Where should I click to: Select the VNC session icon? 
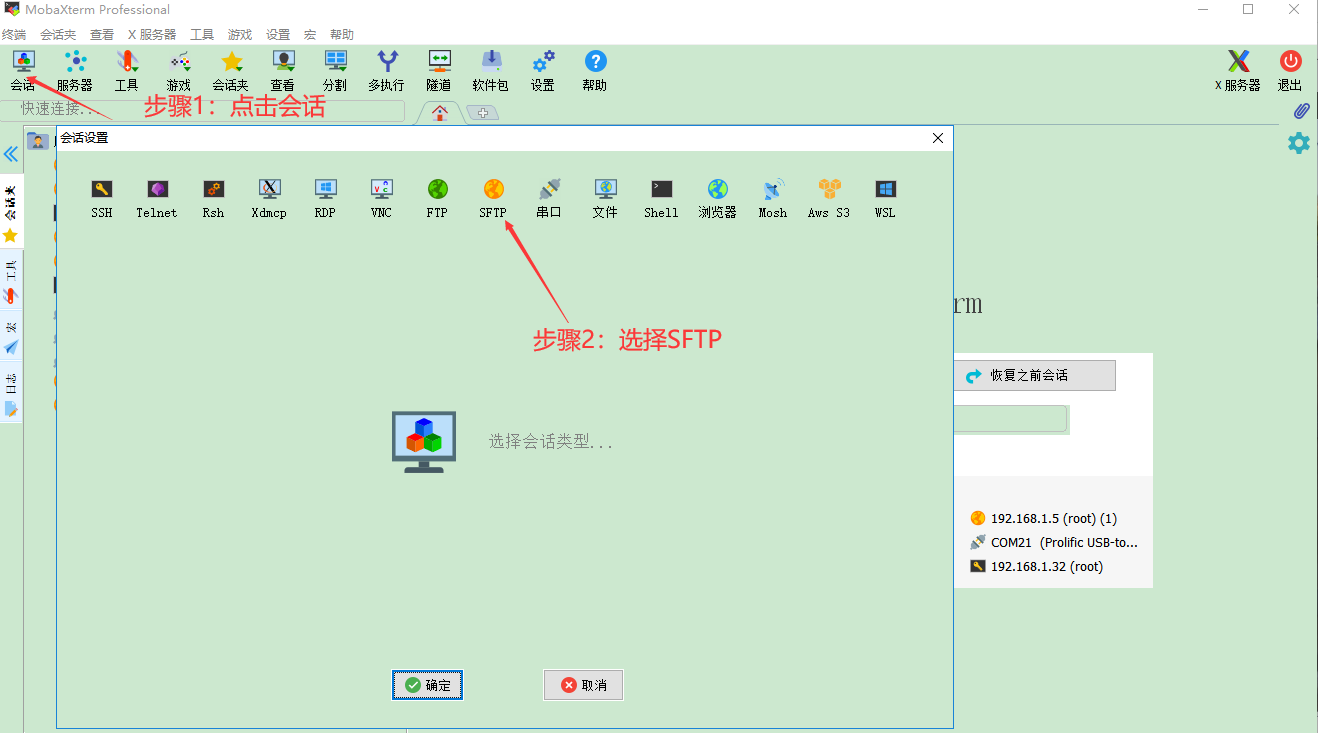[381, 197]
